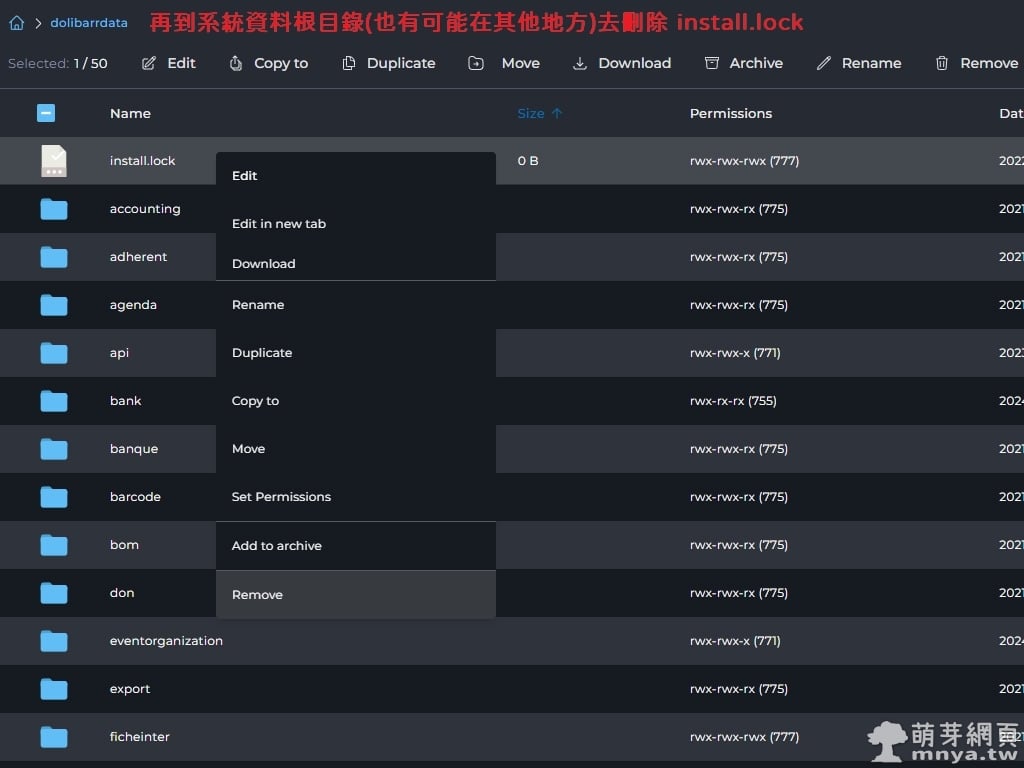Click the Archive toolbar button

click(x=743, y=63)
